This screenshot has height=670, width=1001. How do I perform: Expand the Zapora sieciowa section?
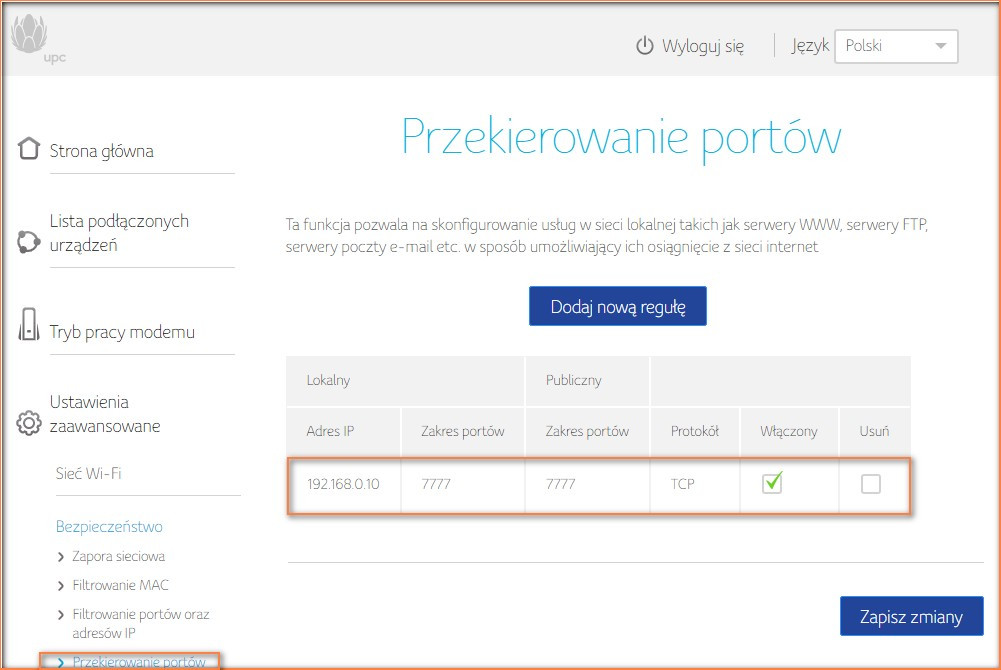[x=118, y=556]
